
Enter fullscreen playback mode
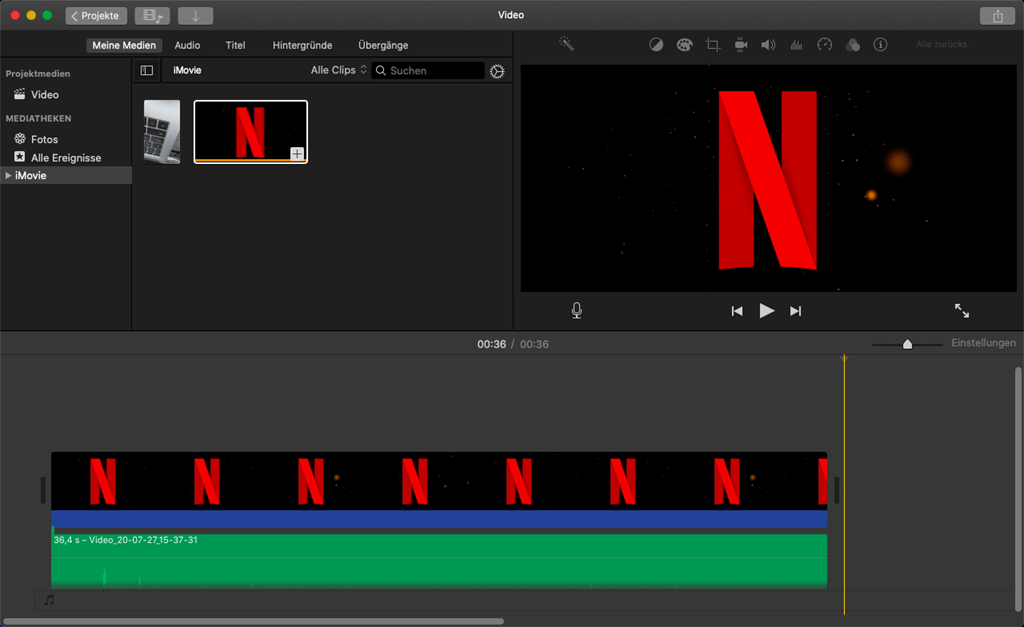click(x=962, y=311)
